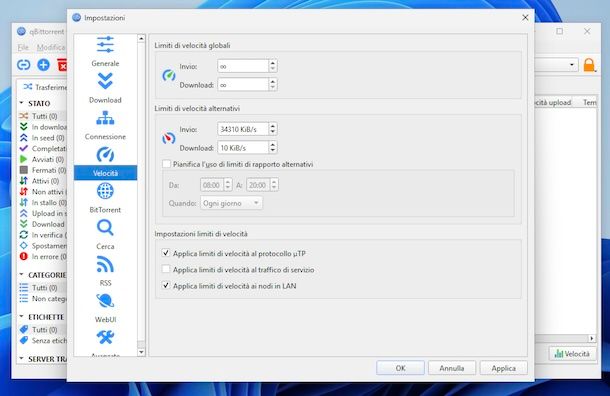The height and width of the screenshot is (396, 610).
Task: Click the alternative Invio field showing 34310 KiB/s
Action: pos(243,129)
